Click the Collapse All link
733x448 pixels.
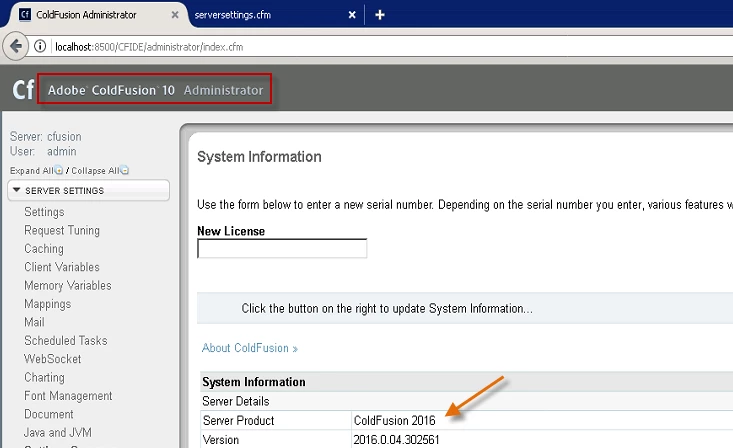click(95, 171)
